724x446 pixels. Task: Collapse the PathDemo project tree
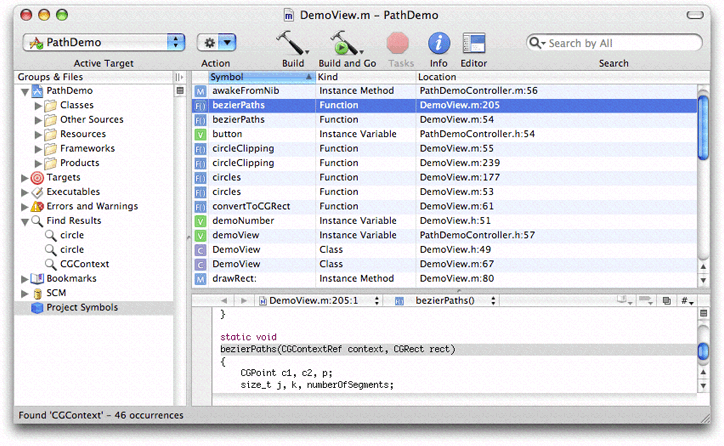point(23,91)
